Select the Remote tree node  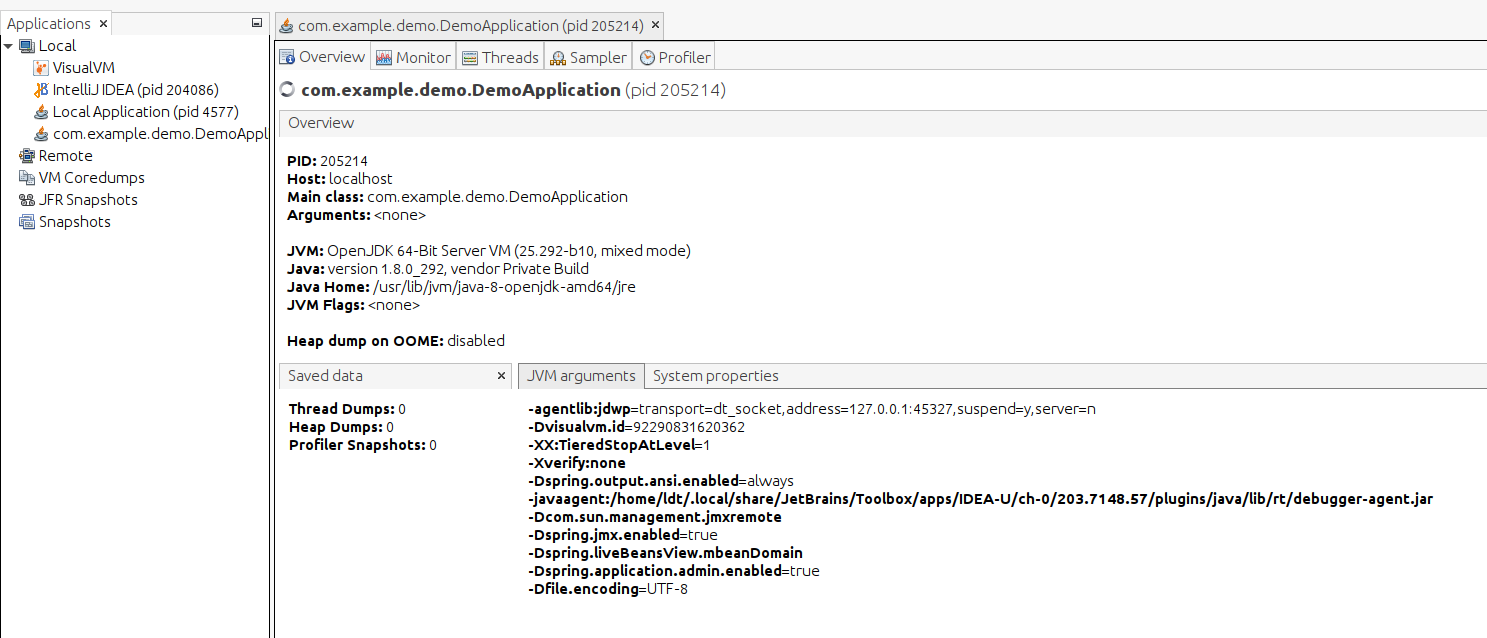click(66, 156)
